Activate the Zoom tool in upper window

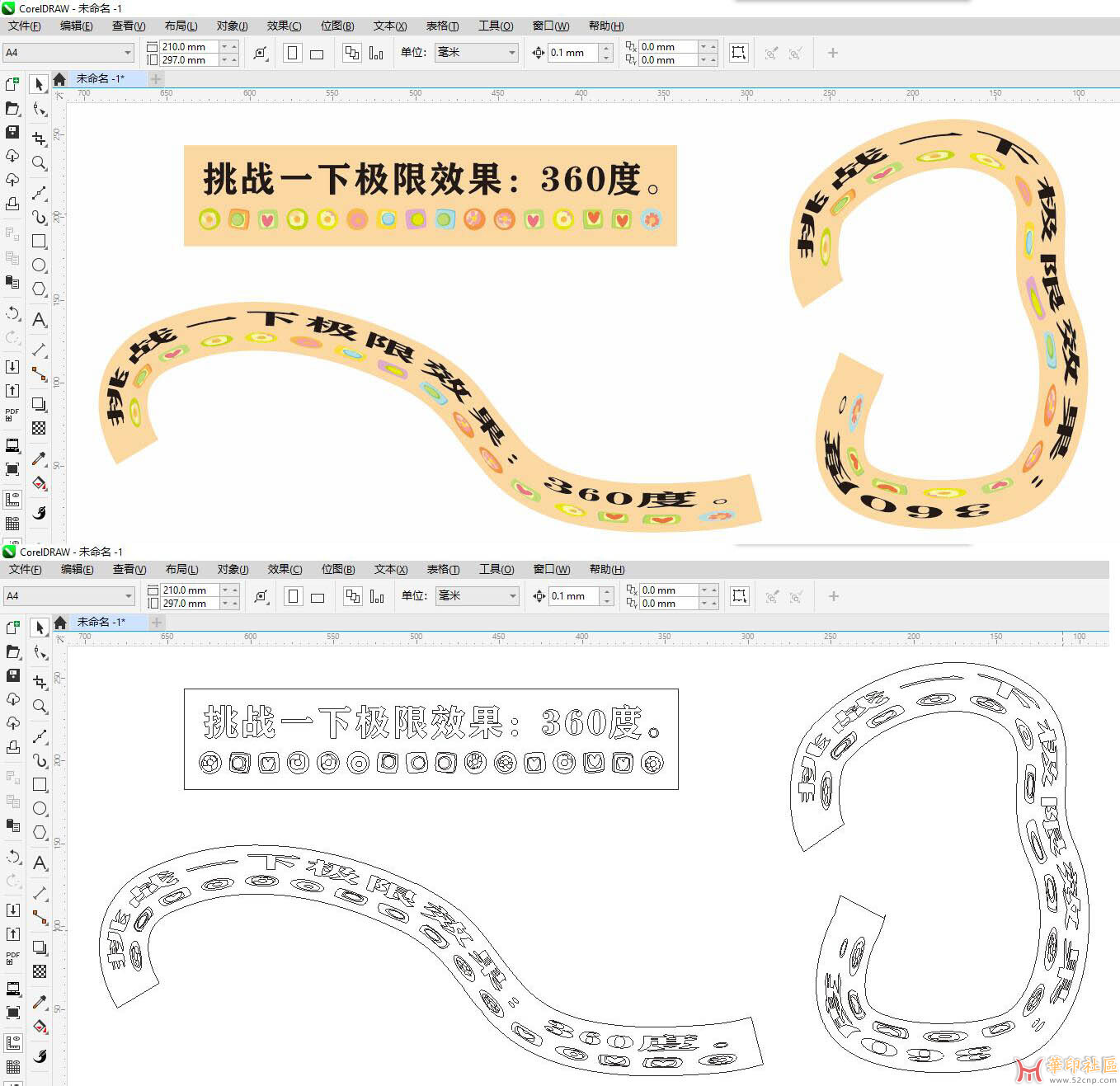pyautogui.click(x=39, y=162)
